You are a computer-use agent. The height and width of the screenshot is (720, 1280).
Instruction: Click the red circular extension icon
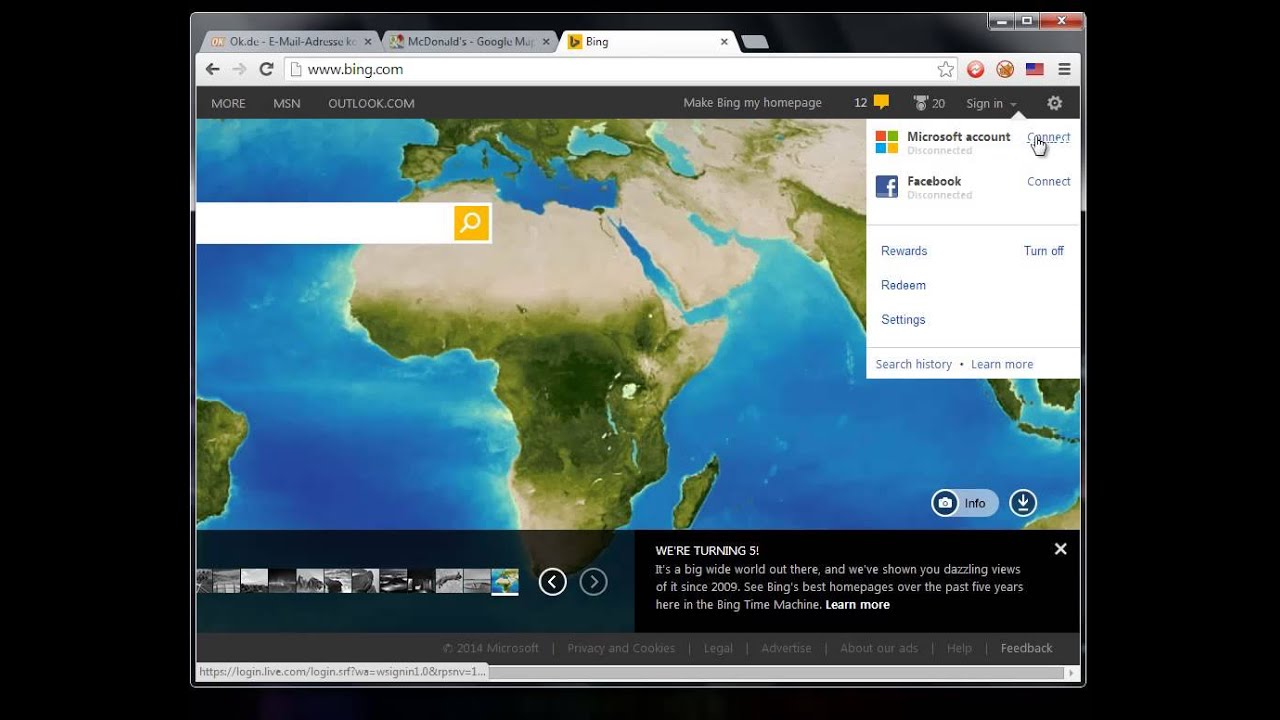[x=976, y=69]
